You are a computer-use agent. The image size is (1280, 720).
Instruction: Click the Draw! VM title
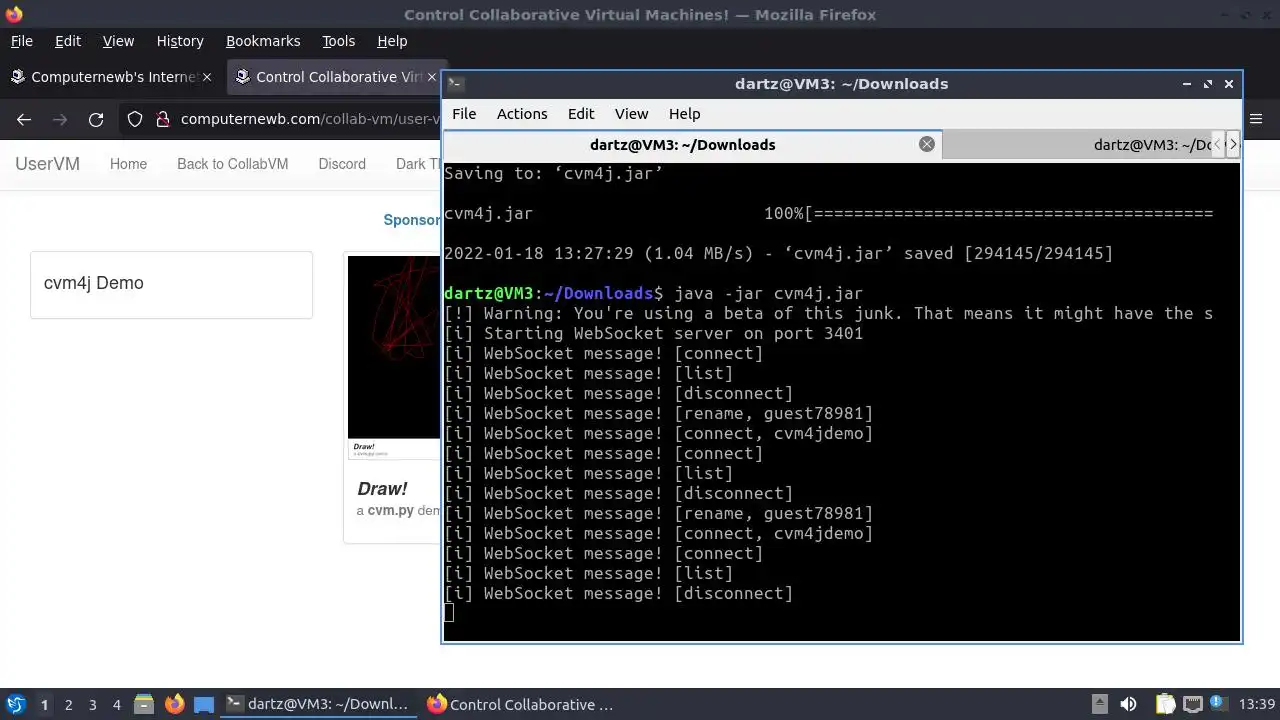382,489
